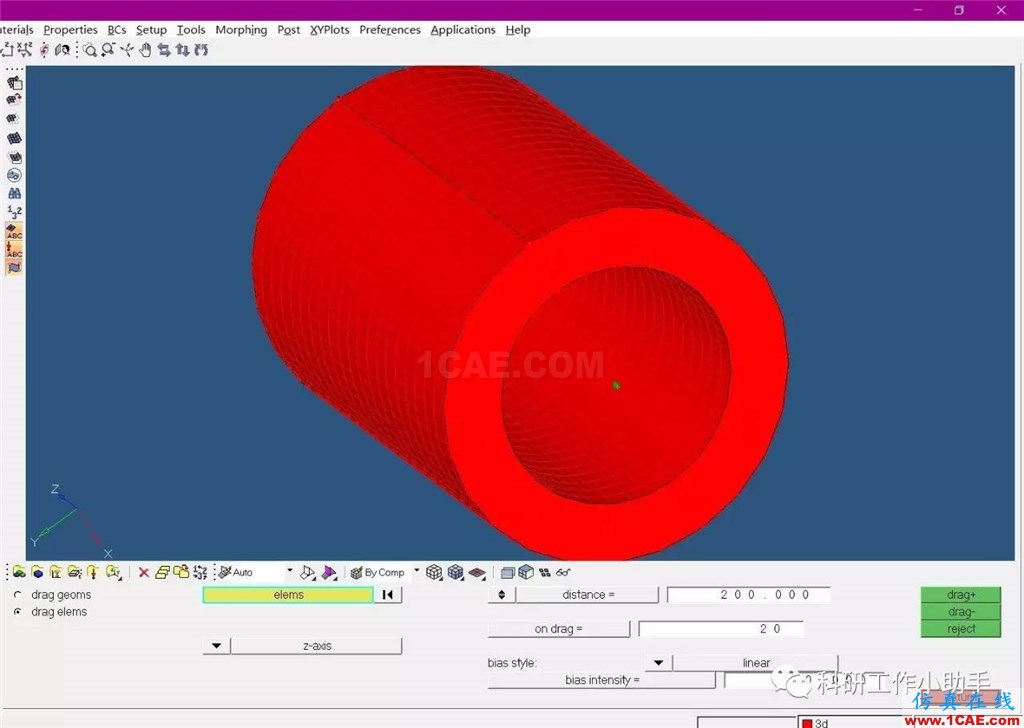Screen dimensions: 1024x728
Task: Click the red X delete icon
Action: click(x=144, y=573)
